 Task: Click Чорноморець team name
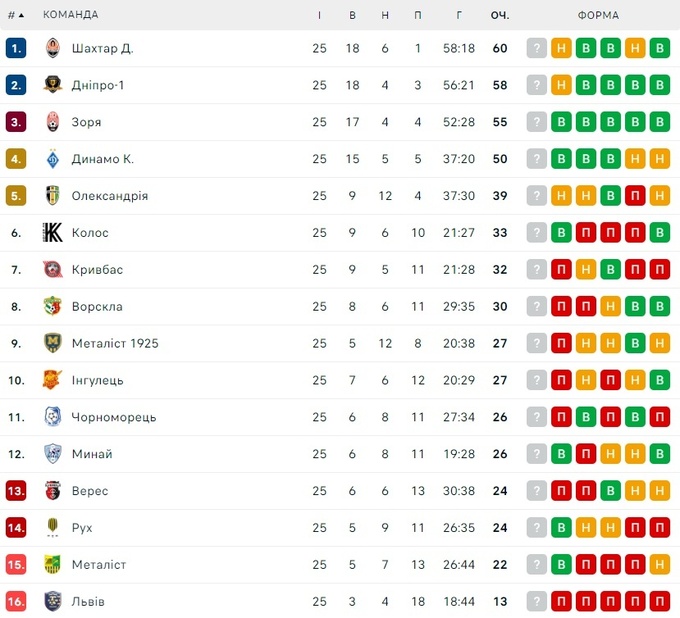pyautogui.click(x=114, y=417)
